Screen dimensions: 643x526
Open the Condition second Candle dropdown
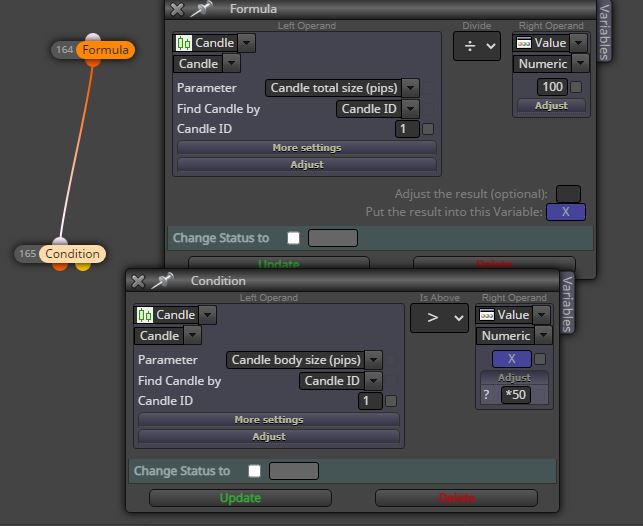pyautogui.click(x=192, y=336)
